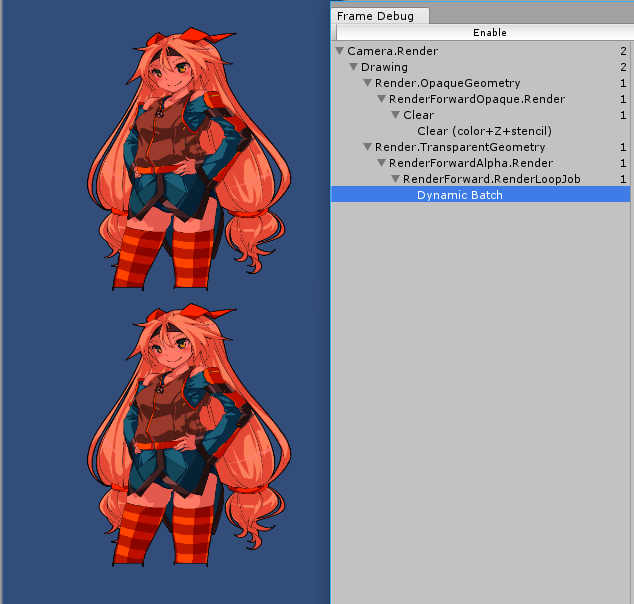Collapse the Clear parent node arrow
Image resolution: width=634 pixels, height=604 pixels.
[x=396, y=115]
